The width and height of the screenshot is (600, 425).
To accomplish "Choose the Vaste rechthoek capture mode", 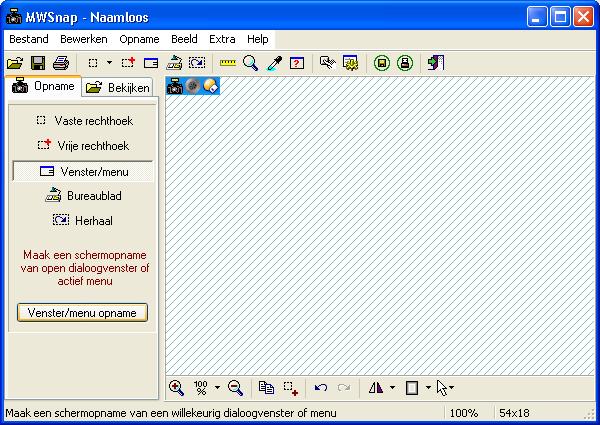I will 83,120.
